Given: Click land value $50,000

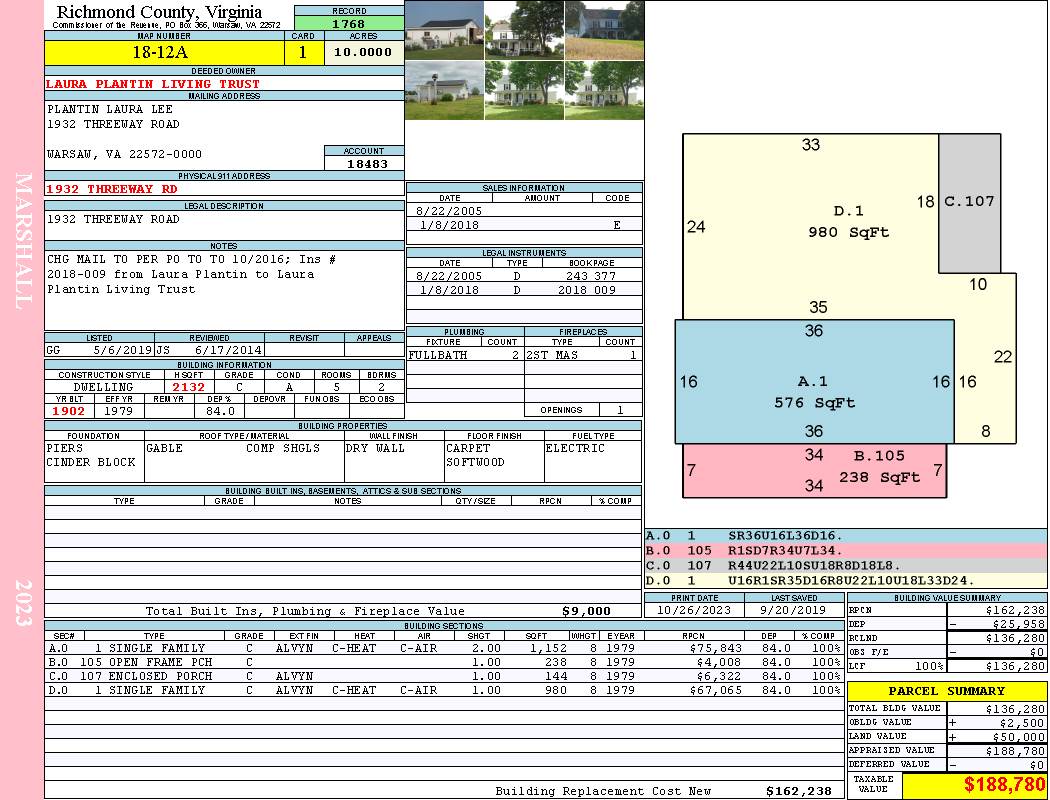Looking at the screenshot, I should (x=1018, y=737).
